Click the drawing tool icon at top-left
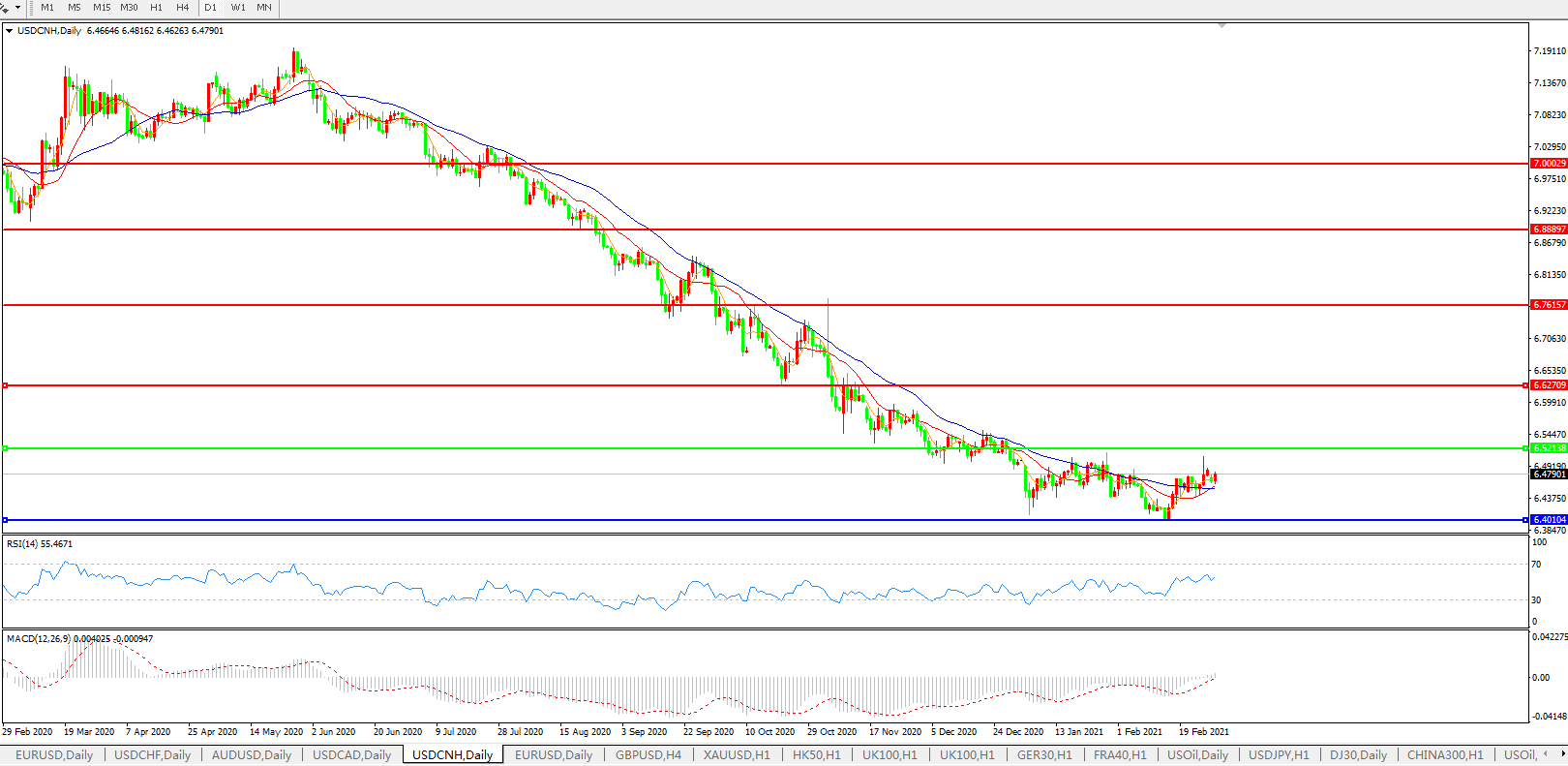Image resolution: width=1568 pixels, height=766 pixels. coord(5,7)
